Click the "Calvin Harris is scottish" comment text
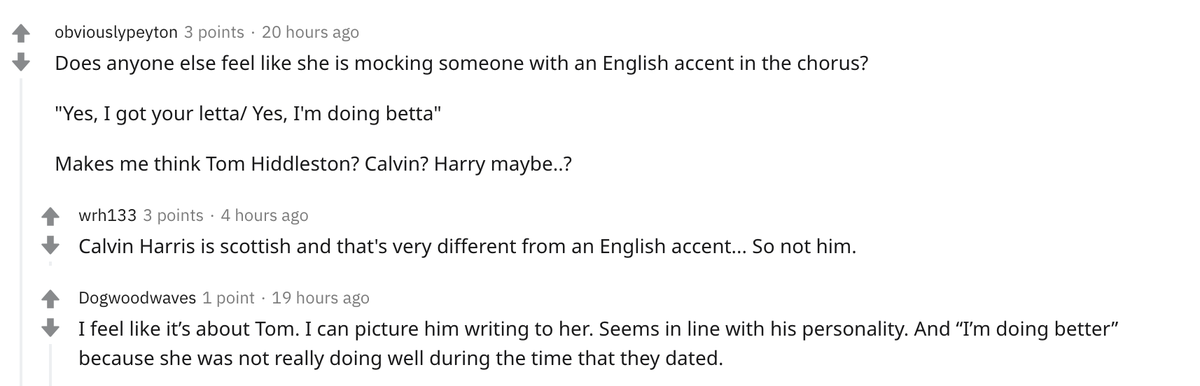Image resolution: width=1200 pixels, height=386 pixels. point(467,246)
